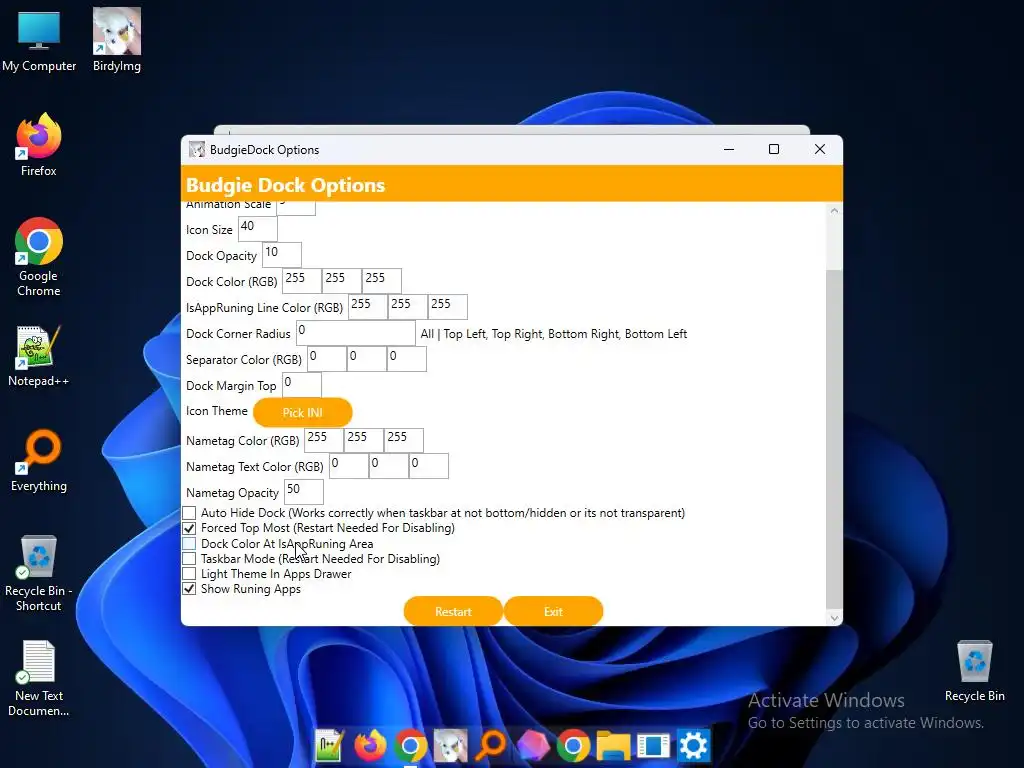Click IsAppRuning Line Color red field
Image resolution: width=1024 pixels, height=768 pixels.
(x=368, y=307)
